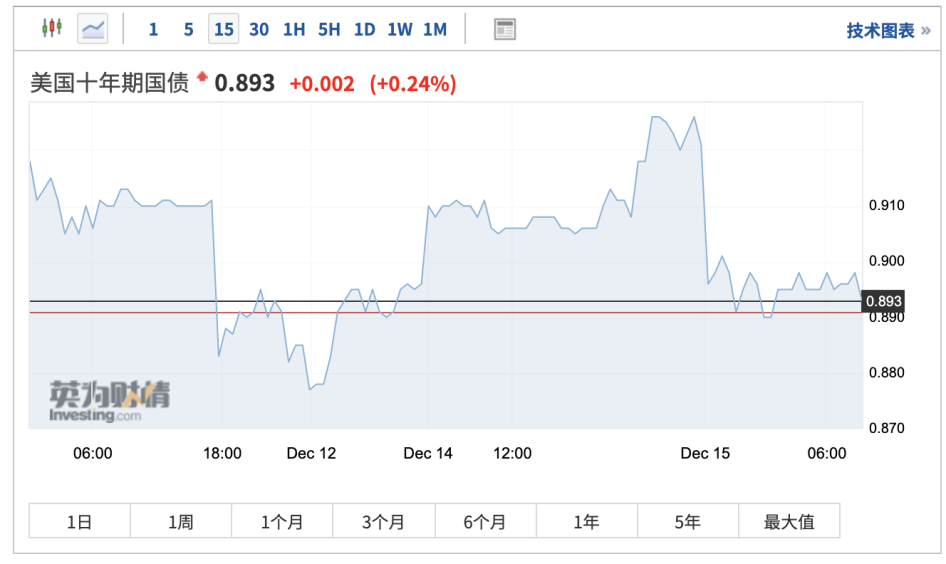
Task: Click the red up-arrow price indicator
Action: click(203, 76)
